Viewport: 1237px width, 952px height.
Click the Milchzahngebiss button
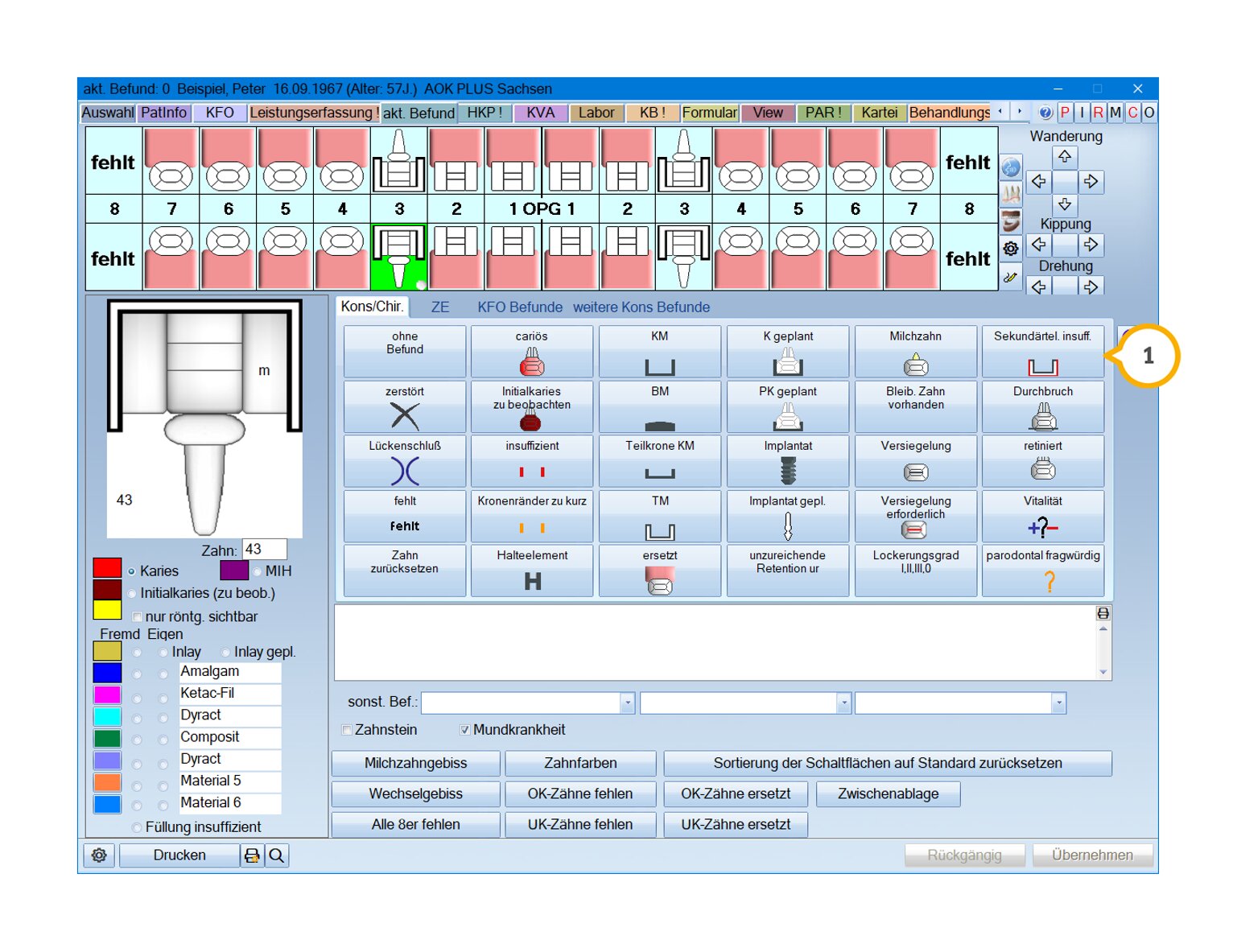(415, 764)
